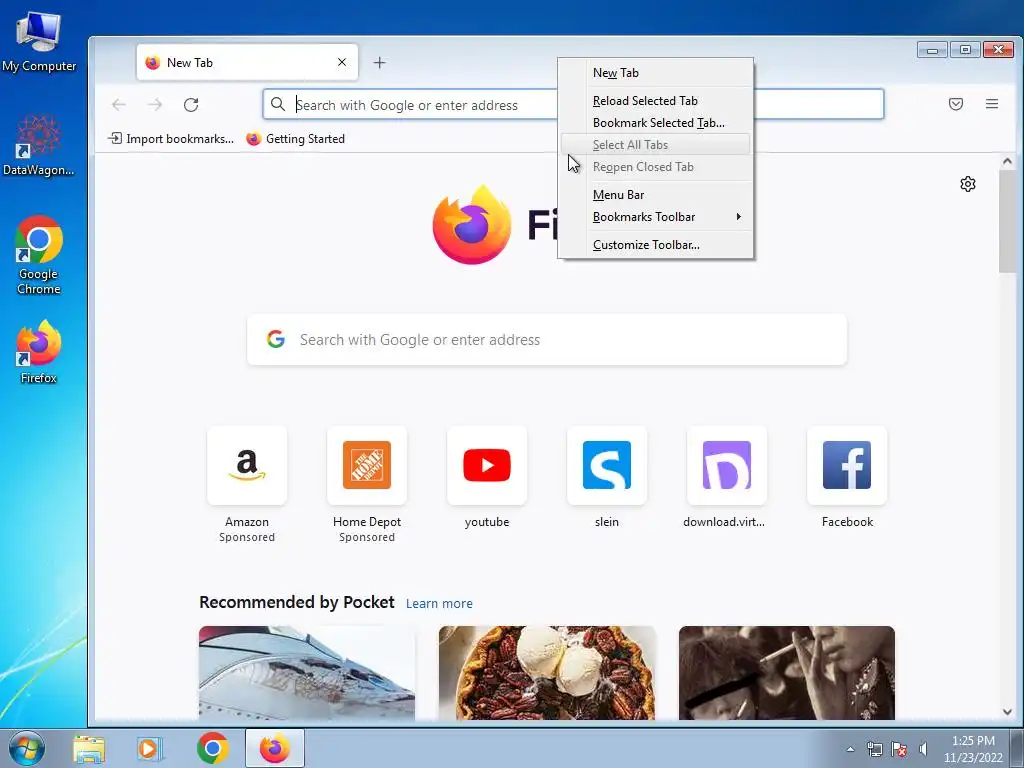The height and width of the screenshot is (768, 1024).
Task: Click the Action Center flag icon
Action: click(x=899, y=749)
